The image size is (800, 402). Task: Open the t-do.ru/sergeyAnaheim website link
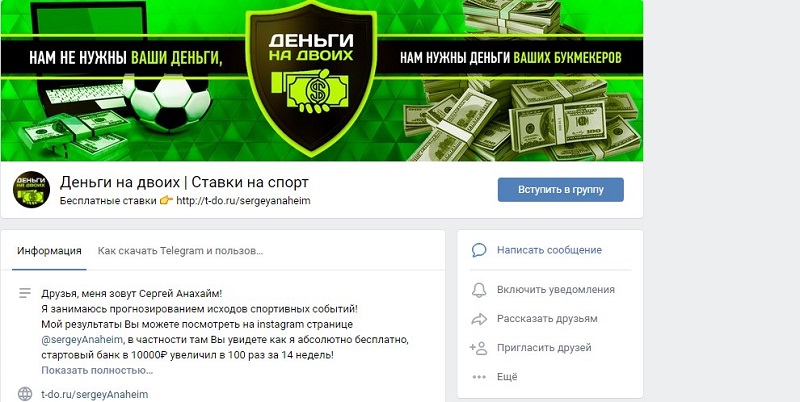pyautogui.click(x=94, y=394)
